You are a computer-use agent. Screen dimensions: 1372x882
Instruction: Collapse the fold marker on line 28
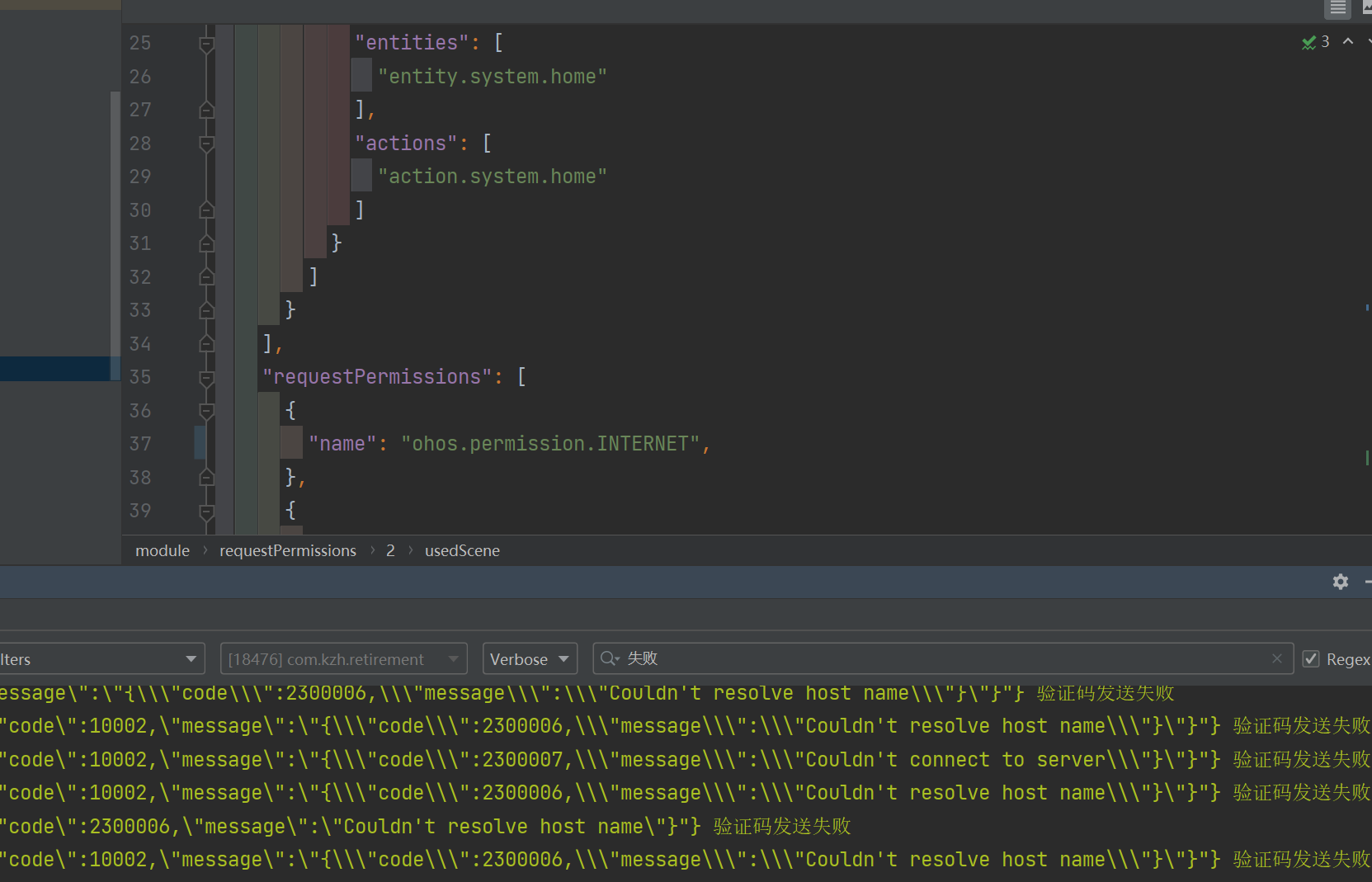pyautogui.click(x=207, y=144)
